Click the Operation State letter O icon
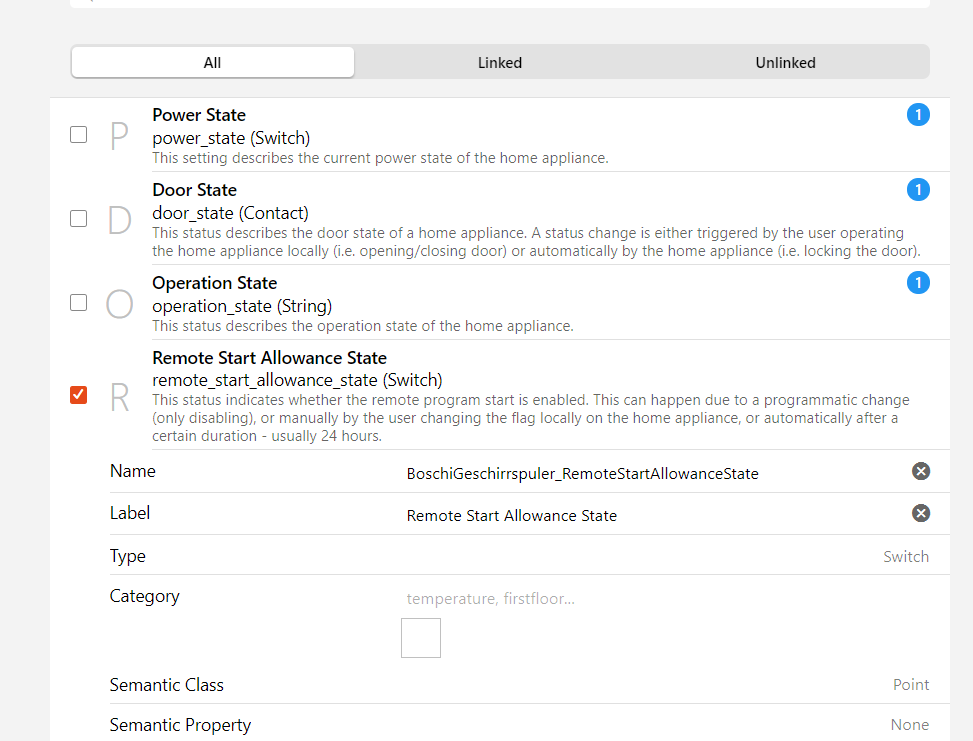 click(x=119, y=304)
